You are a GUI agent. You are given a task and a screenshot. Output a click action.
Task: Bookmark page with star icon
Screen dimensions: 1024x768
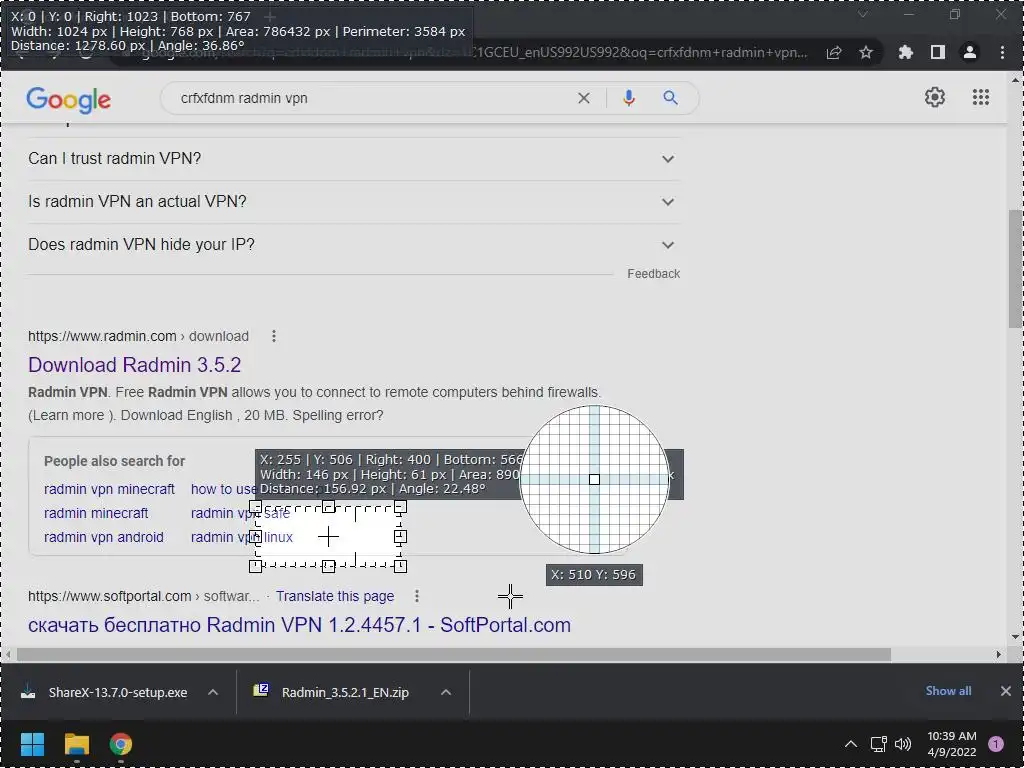click(x=866, y=52)
